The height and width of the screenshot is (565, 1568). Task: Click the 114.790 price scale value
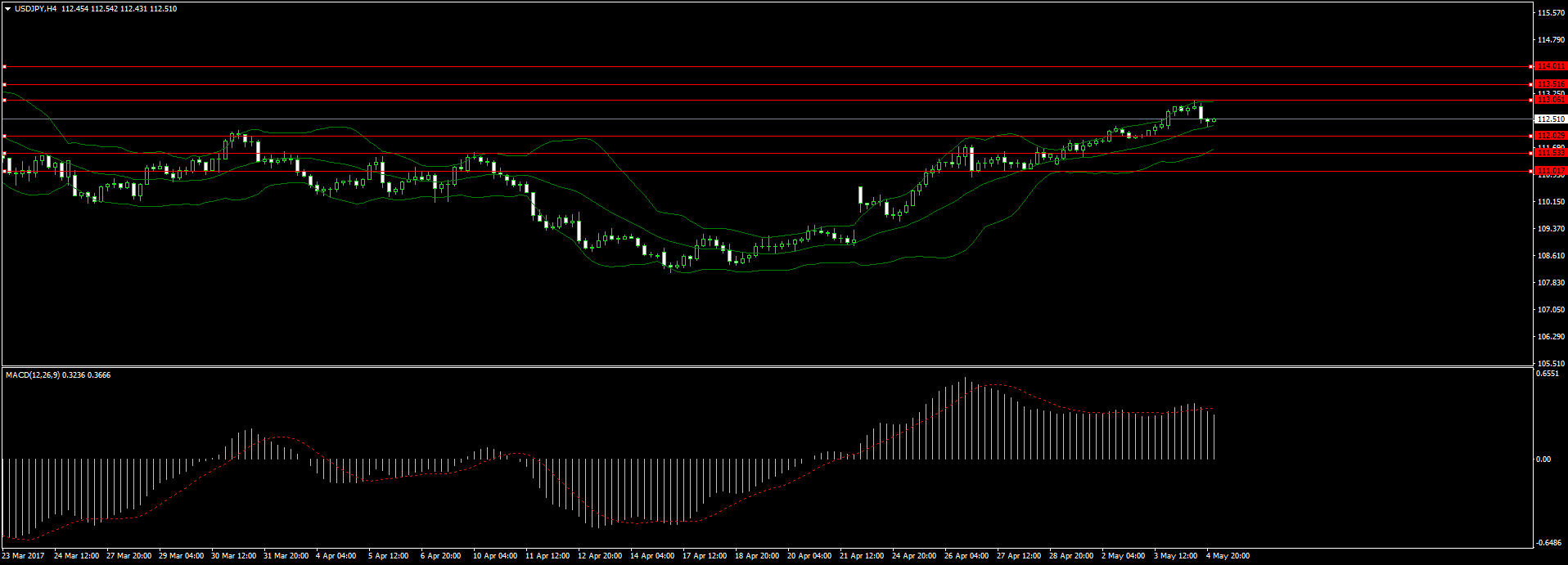tap(1552, 40)
